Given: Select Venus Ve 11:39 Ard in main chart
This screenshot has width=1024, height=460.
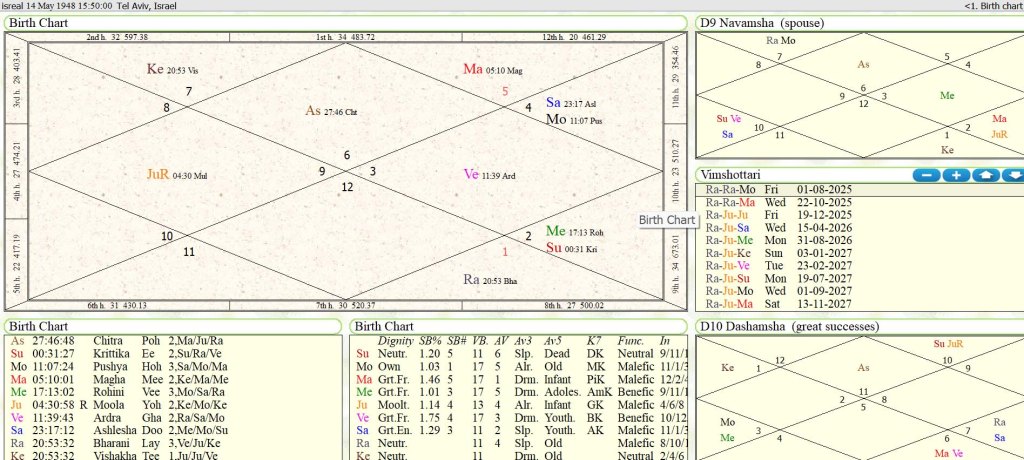Looking at the screenshot, I should [471, 174].
